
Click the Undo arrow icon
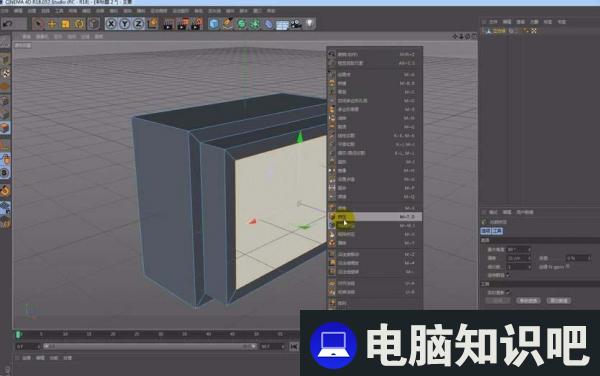[x=8, y=24]
